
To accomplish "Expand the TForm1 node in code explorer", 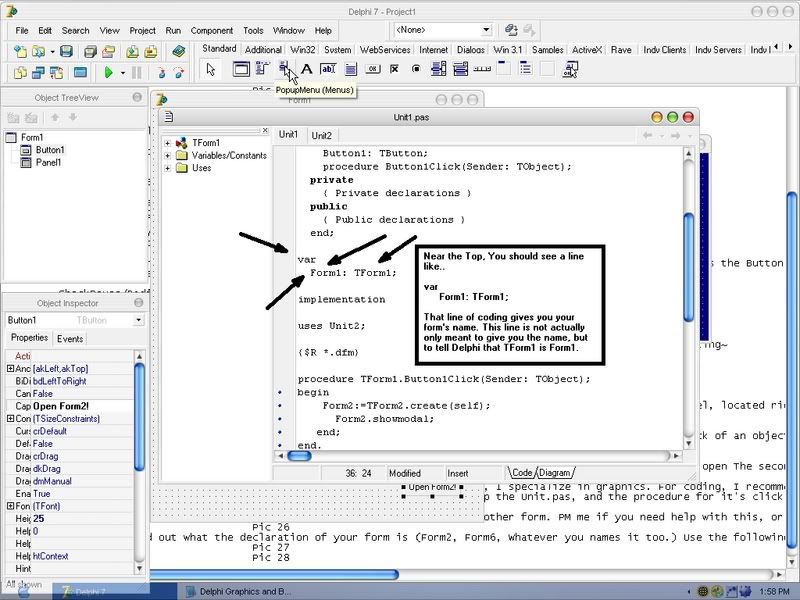I will click(168, 143).
